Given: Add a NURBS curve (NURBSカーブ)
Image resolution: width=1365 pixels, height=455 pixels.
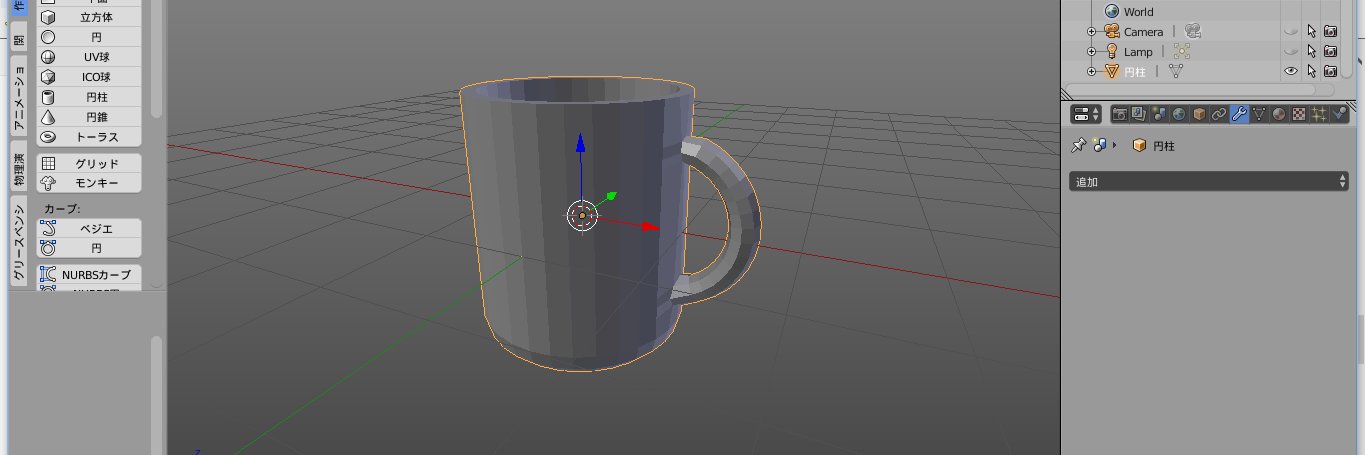Looking at the screenshot, I should [x=89, y=274].
